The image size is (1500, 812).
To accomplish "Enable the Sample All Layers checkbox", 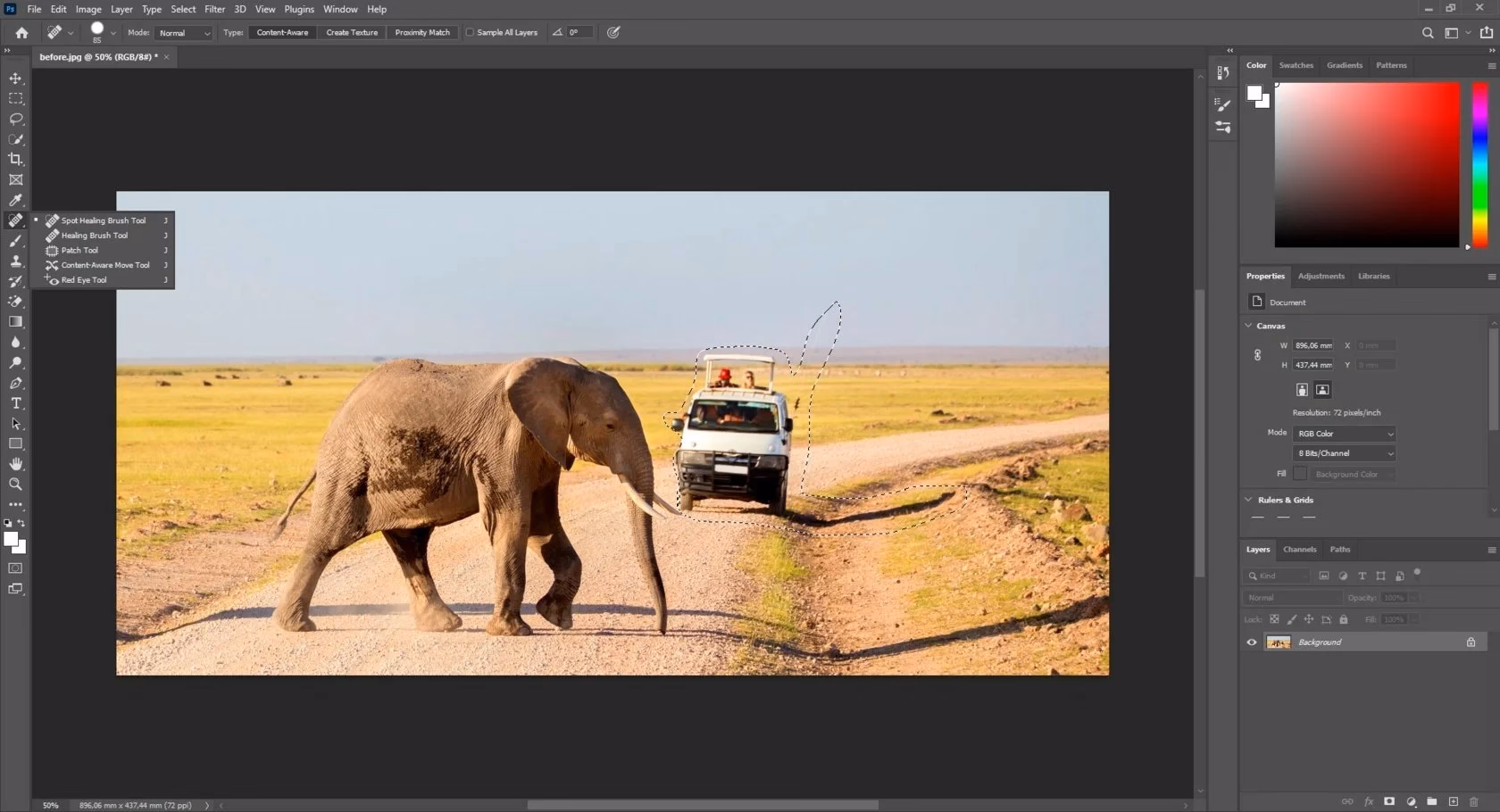I will point(470,32).
